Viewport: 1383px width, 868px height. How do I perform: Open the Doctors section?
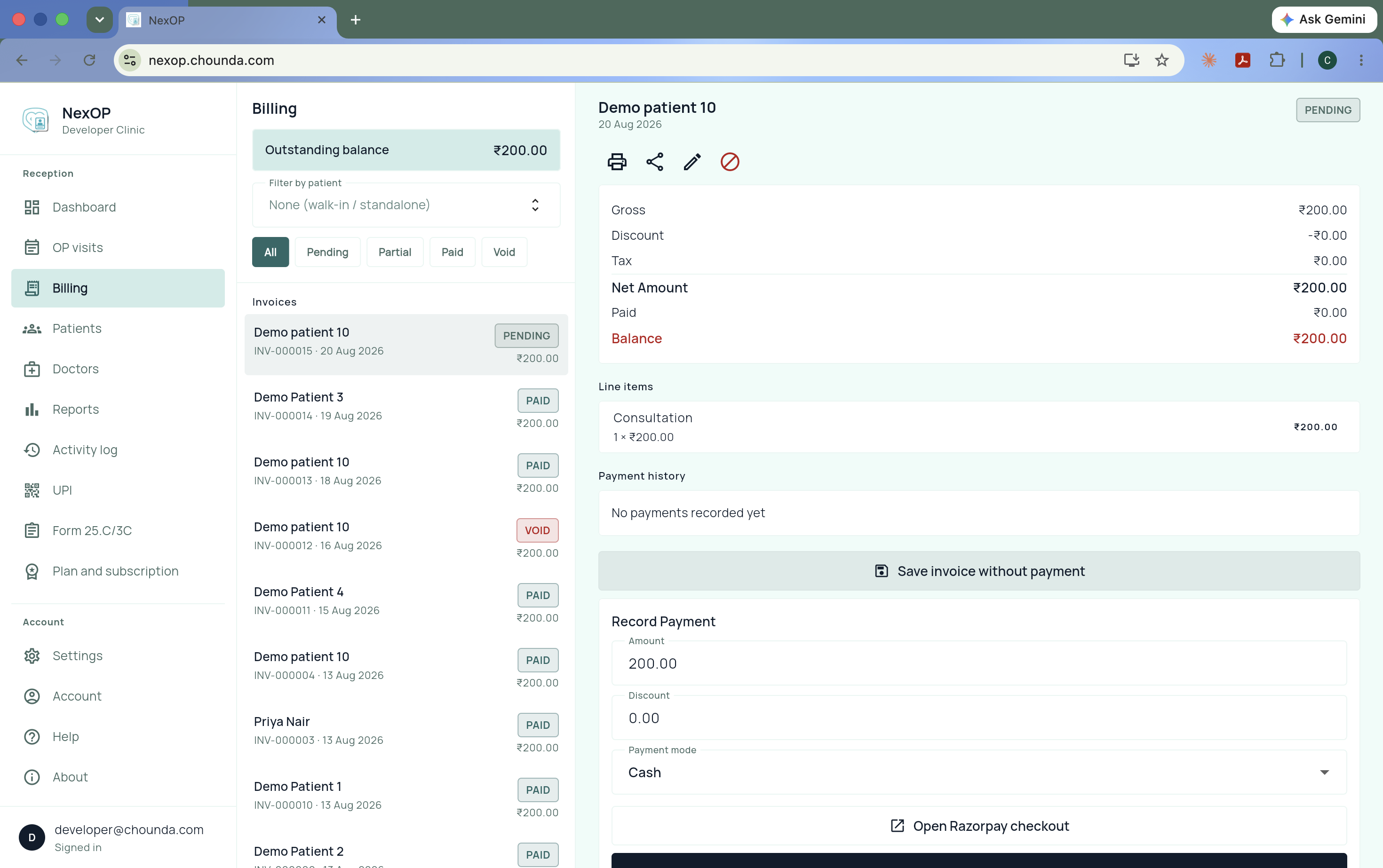point(118,369)
